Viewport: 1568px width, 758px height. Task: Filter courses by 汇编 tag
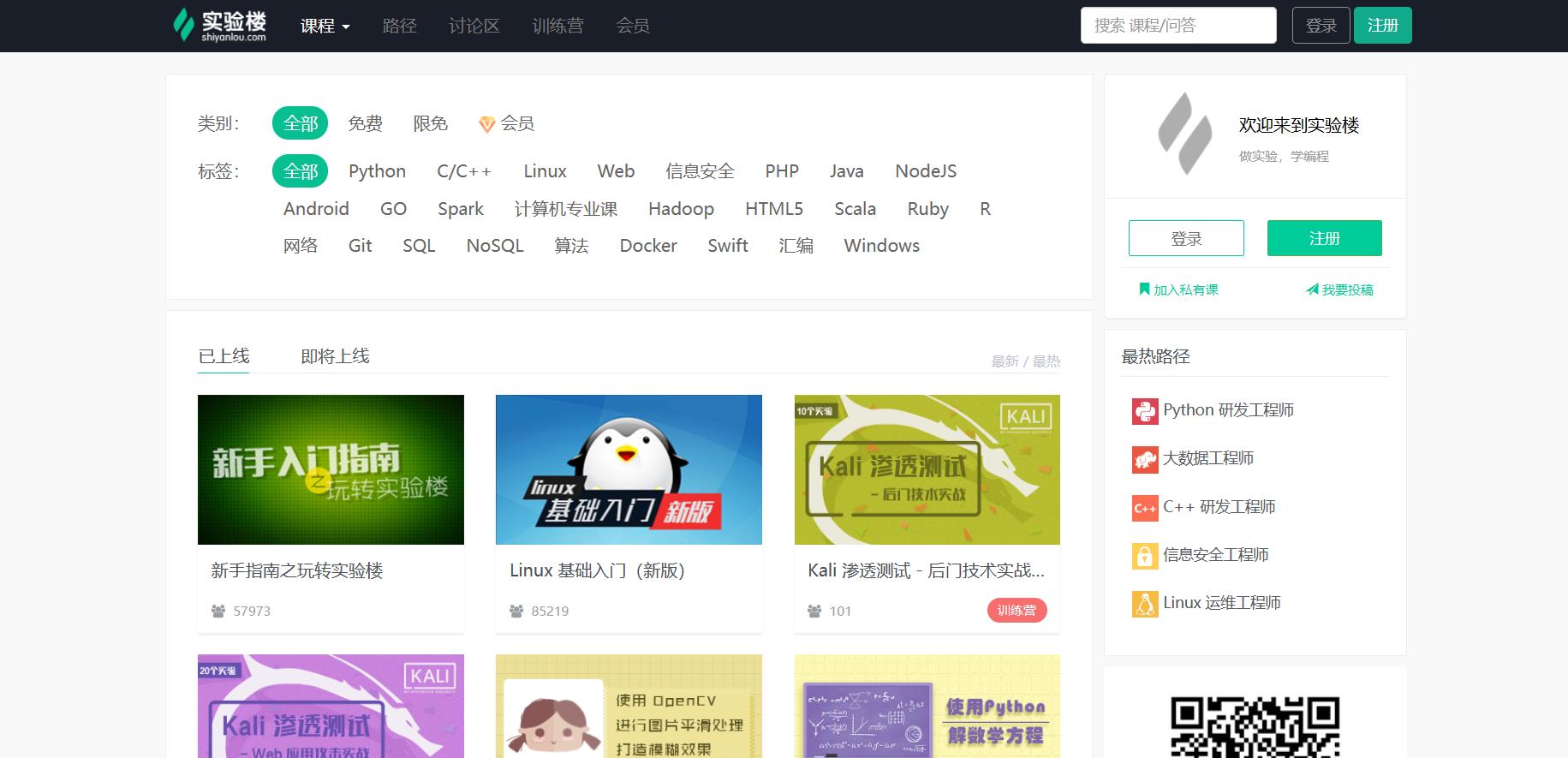click(x=796, y=246)
